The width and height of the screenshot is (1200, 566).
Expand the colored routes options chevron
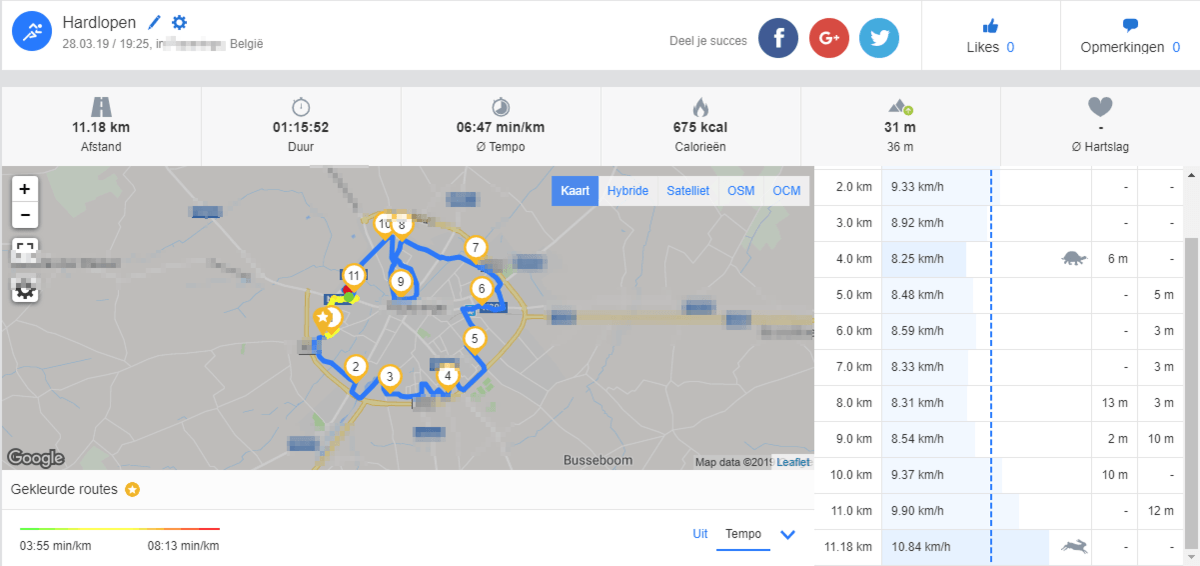point(787,535)
